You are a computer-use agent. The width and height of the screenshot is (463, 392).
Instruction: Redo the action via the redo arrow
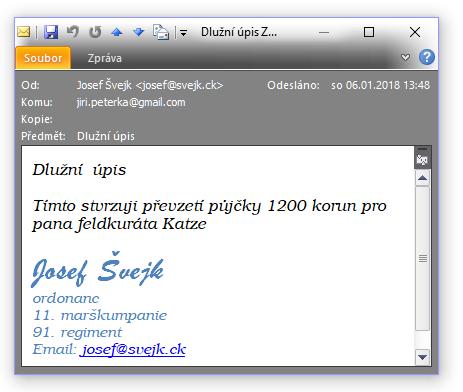(x=95, y=32)
